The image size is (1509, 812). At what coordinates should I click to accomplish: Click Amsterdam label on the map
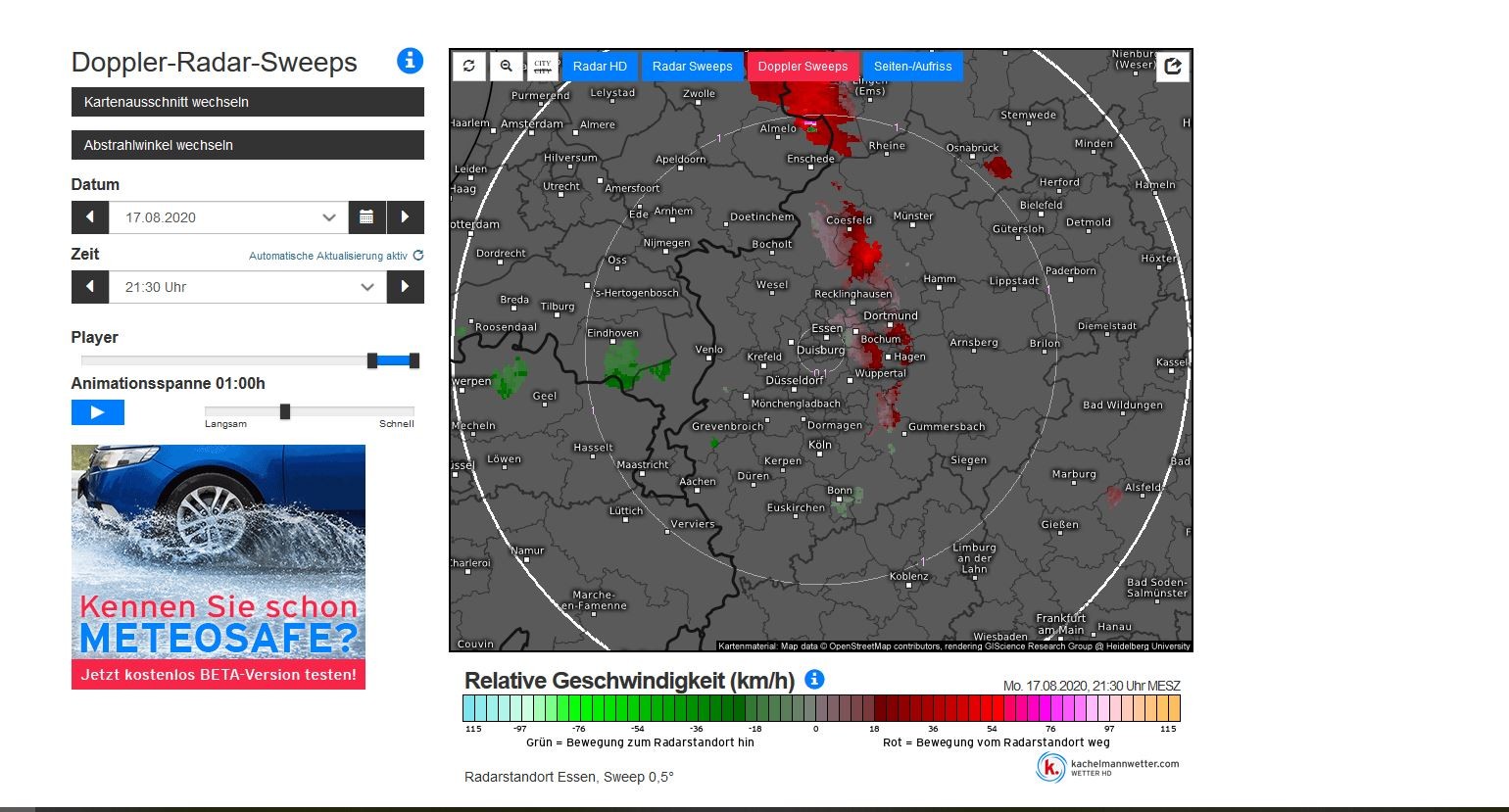[532, 124]
